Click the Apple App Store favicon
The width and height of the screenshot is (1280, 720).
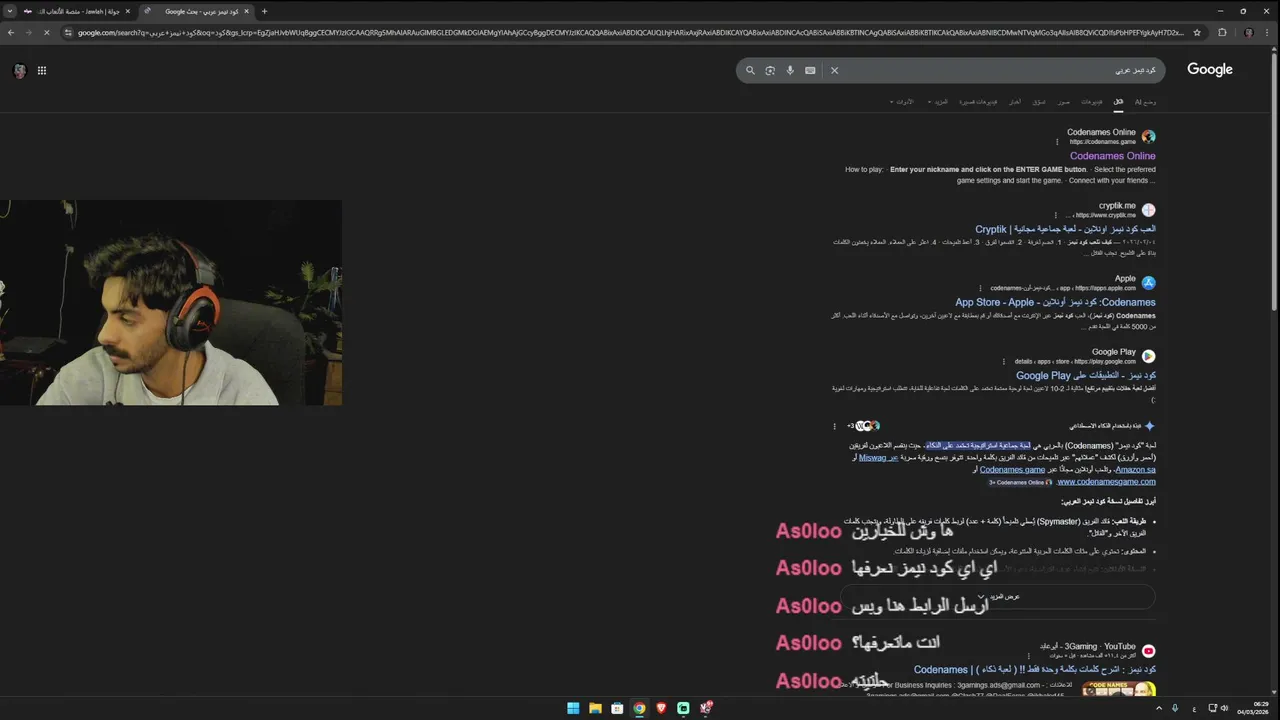coord(1148,283)
